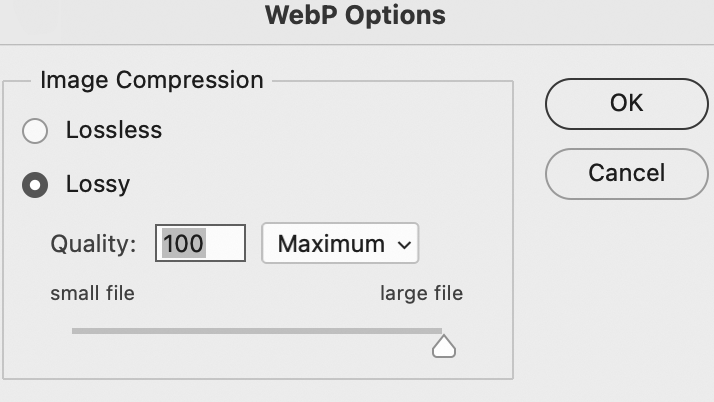Confirm settings with the OK button
Screen dimensions: 714x402
pos(626,103)
